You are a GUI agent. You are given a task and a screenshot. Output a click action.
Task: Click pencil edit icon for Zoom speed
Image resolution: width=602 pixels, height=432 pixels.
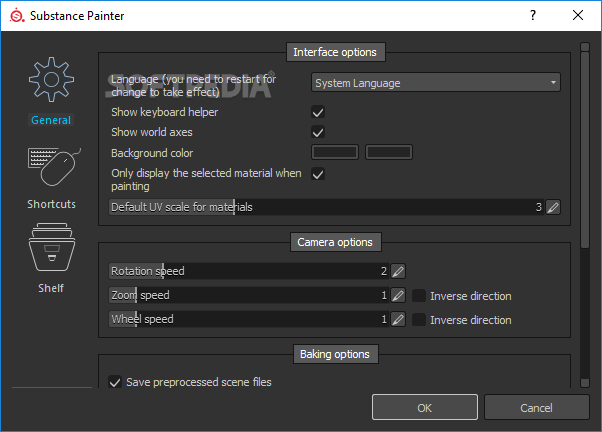click(398, 295)
